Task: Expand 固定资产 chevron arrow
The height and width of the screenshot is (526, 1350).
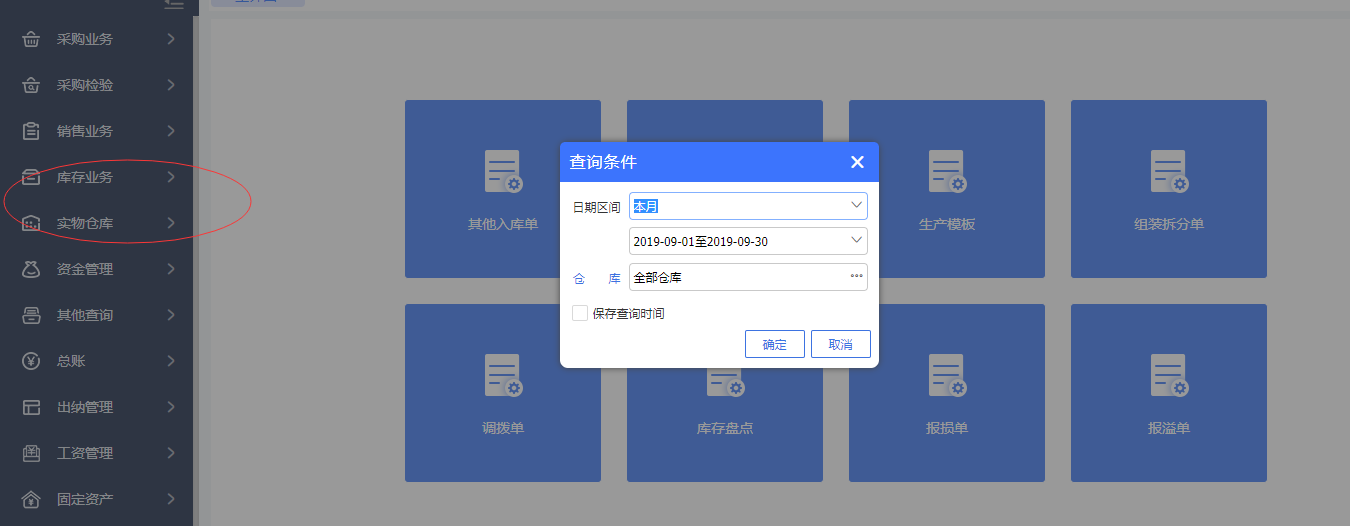Action: (x=172, y=499)
